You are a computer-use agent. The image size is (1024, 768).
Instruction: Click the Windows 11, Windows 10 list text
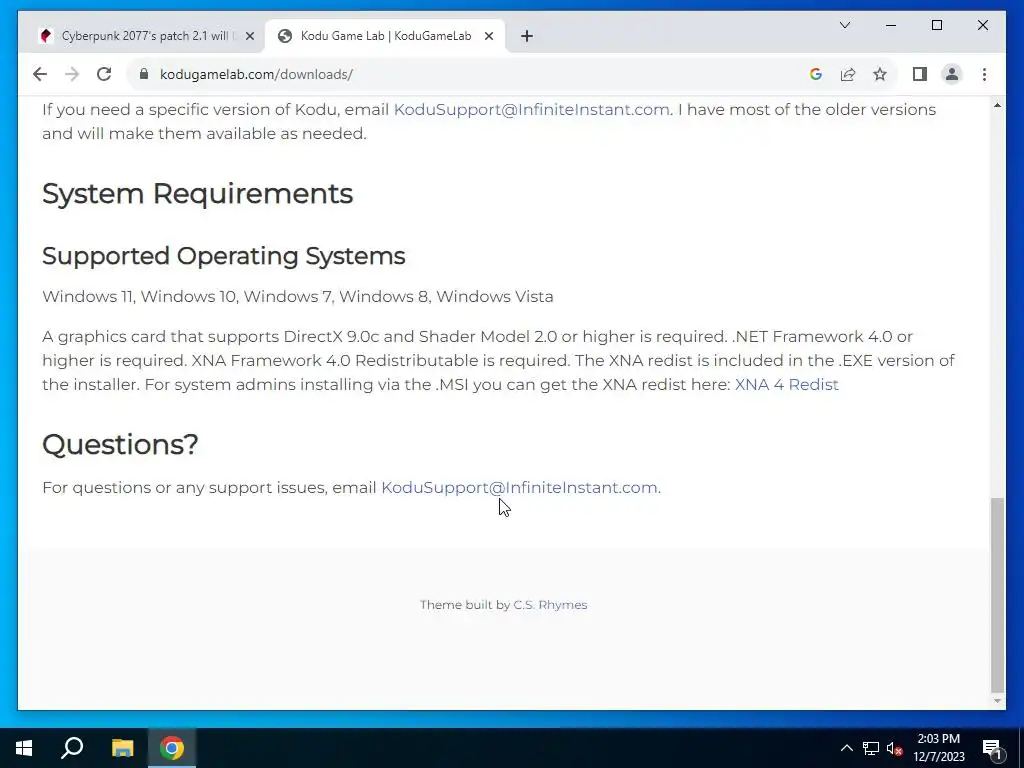pos(298,296)
